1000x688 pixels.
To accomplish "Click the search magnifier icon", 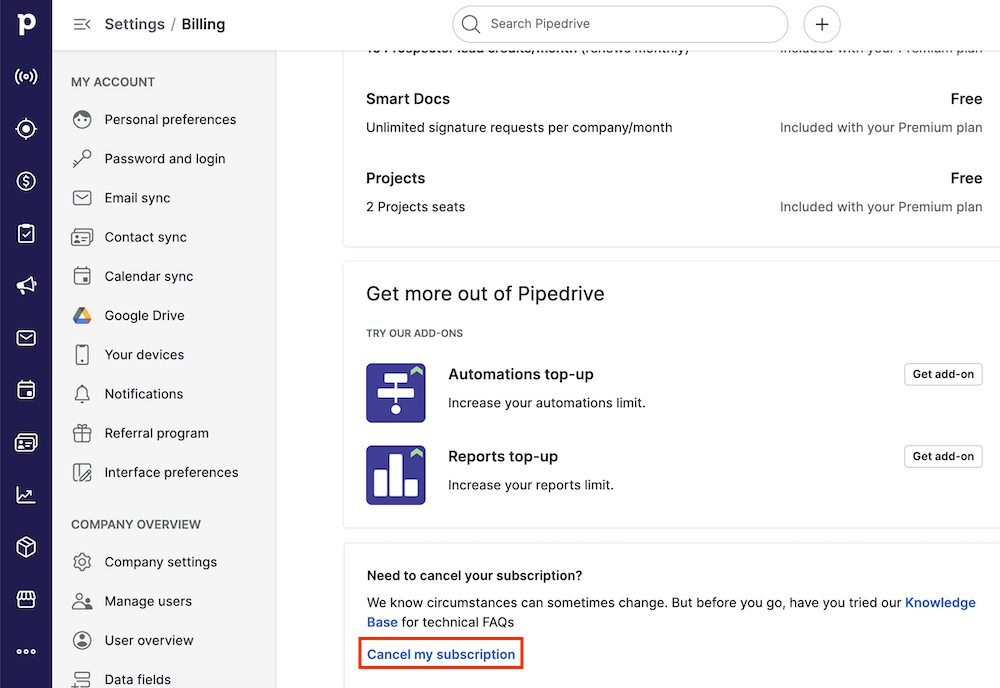I will [471, 24].
